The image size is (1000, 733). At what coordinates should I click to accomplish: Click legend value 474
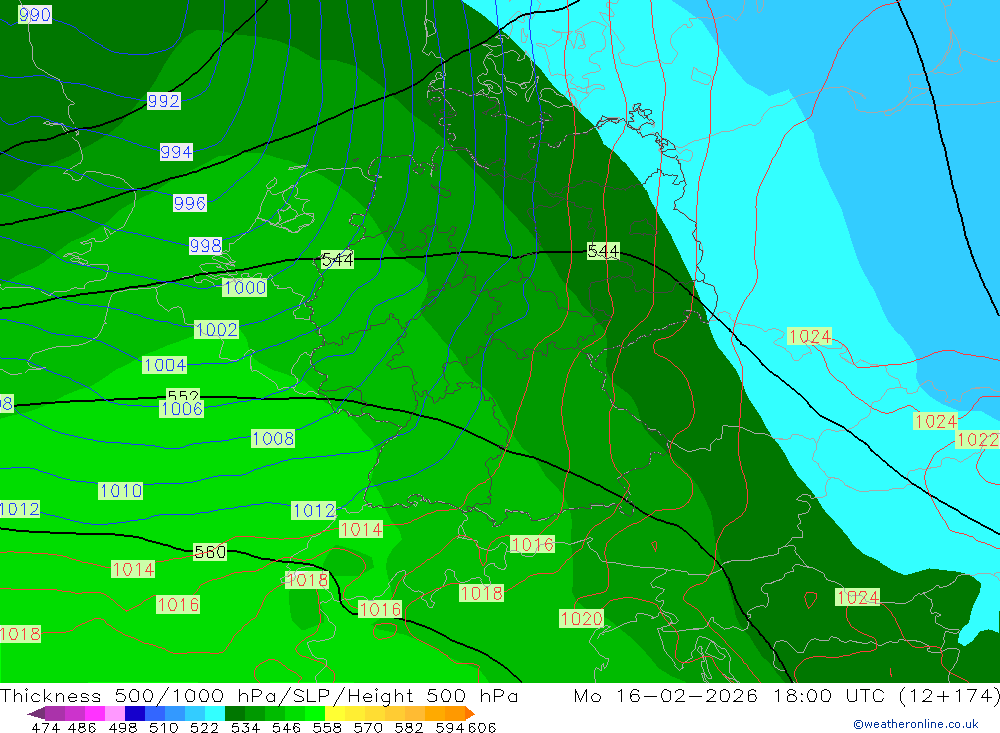coord(45,728)
